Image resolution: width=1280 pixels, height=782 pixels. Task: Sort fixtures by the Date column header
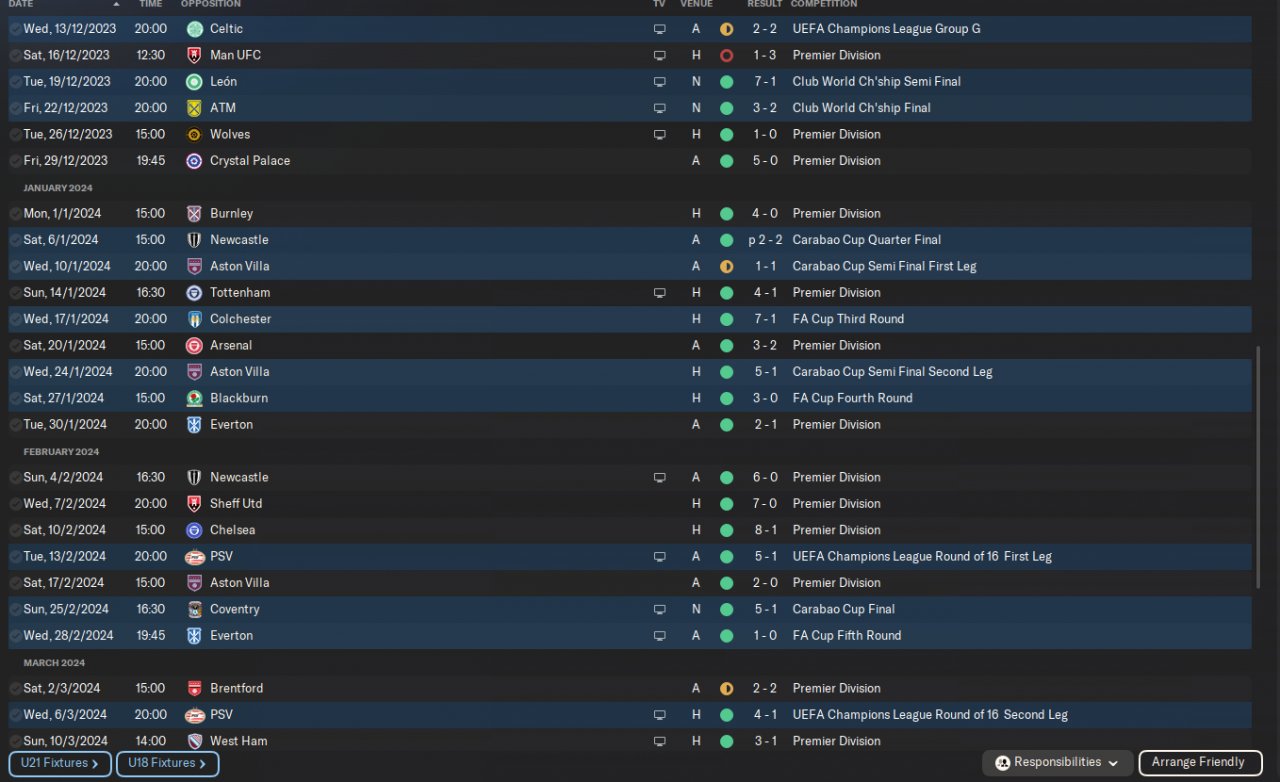pos(21,4)
